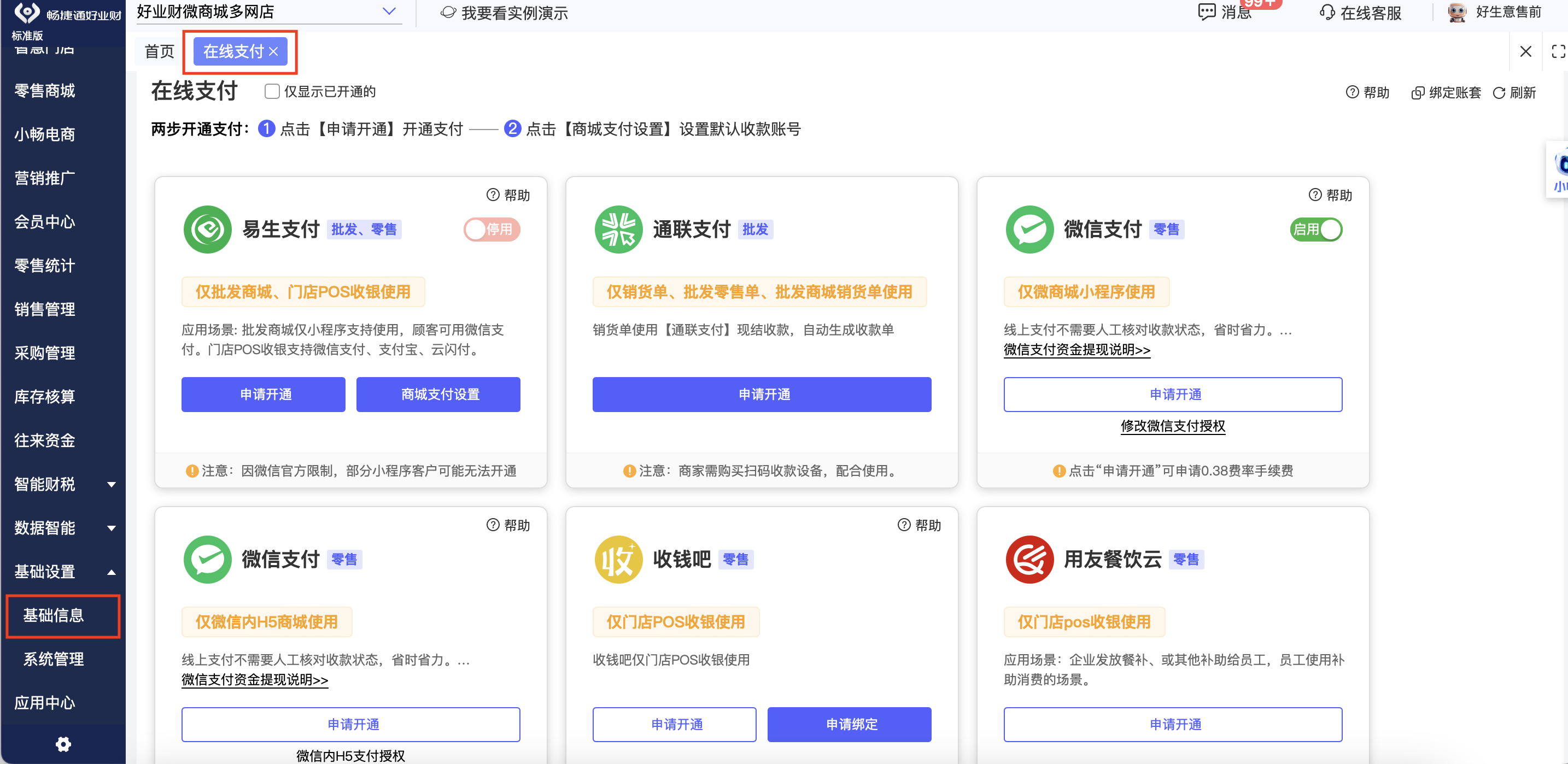Close all tabs with the X icon

tap(1525, 51)
